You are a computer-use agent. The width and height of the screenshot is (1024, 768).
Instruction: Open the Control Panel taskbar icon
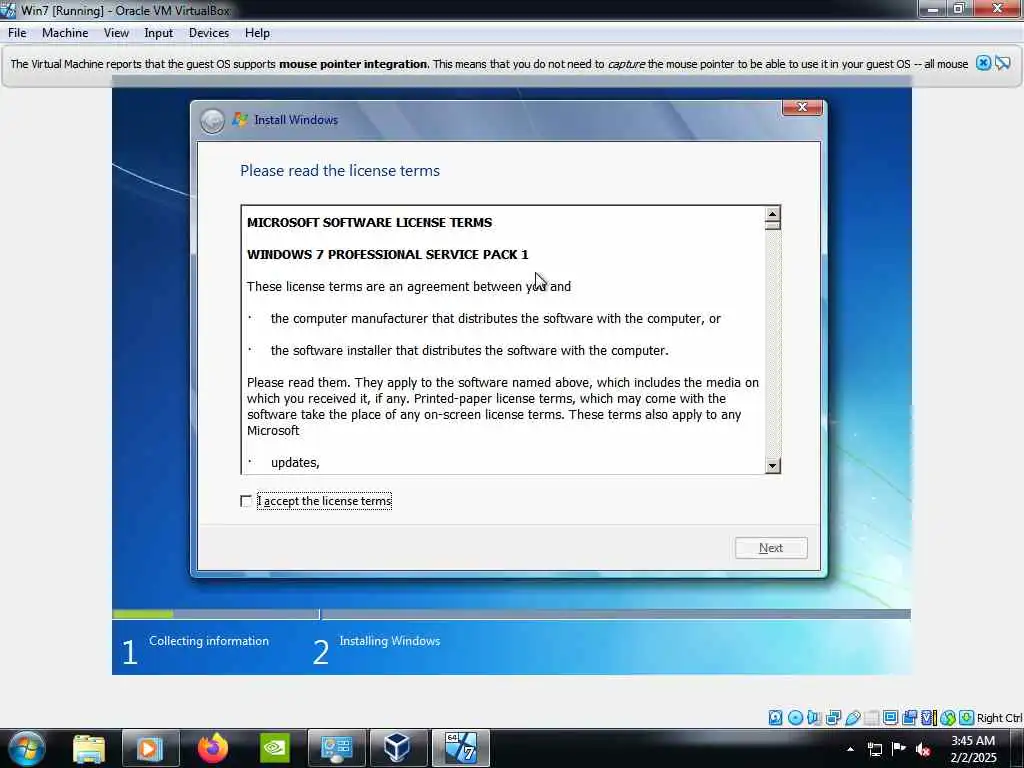(336, 748)
